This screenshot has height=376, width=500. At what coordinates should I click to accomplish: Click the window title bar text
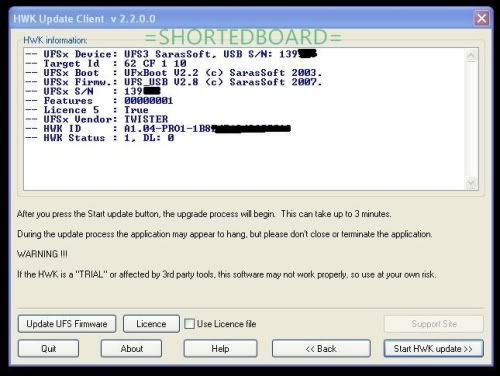click(84, 19)
